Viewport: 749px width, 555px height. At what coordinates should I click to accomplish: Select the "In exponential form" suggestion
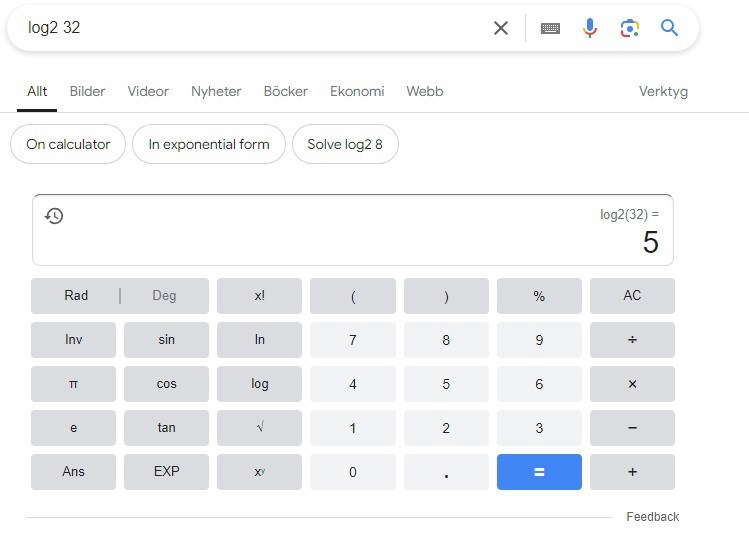tap(209, 144)
